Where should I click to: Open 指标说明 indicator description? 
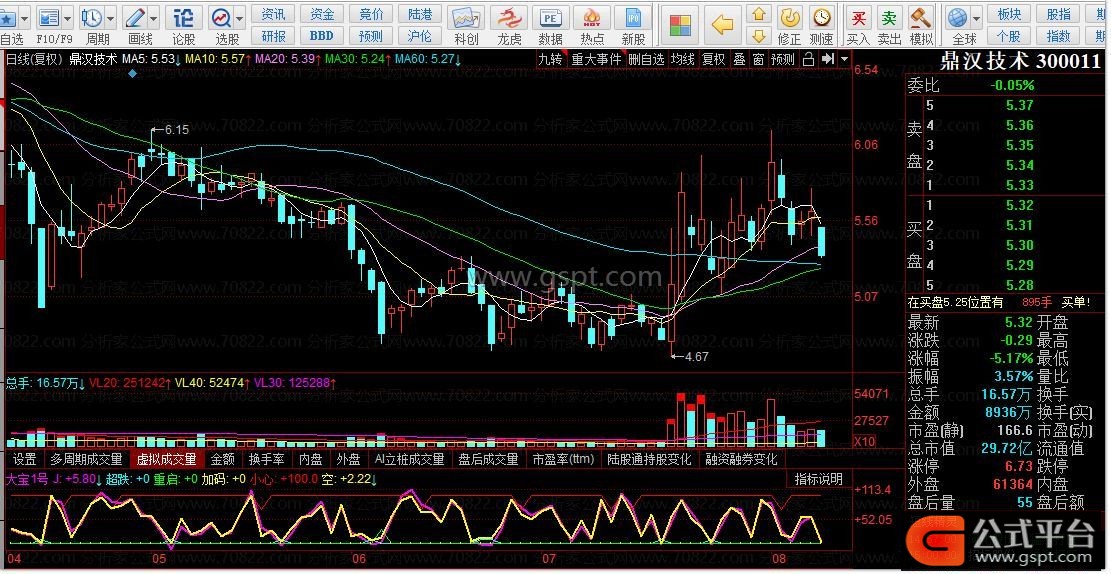[x=818, y=479]
